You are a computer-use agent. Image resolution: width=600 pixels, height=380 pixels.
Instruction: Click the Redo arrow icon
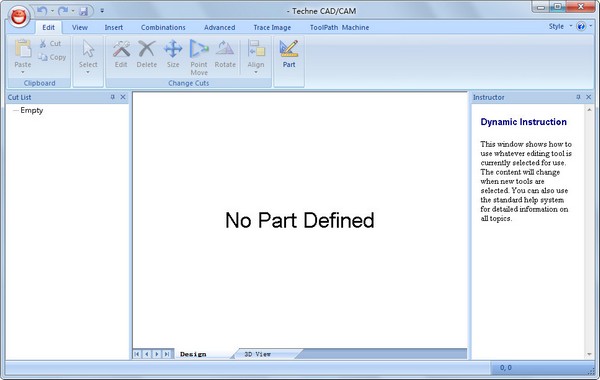(x=63, y=11)
